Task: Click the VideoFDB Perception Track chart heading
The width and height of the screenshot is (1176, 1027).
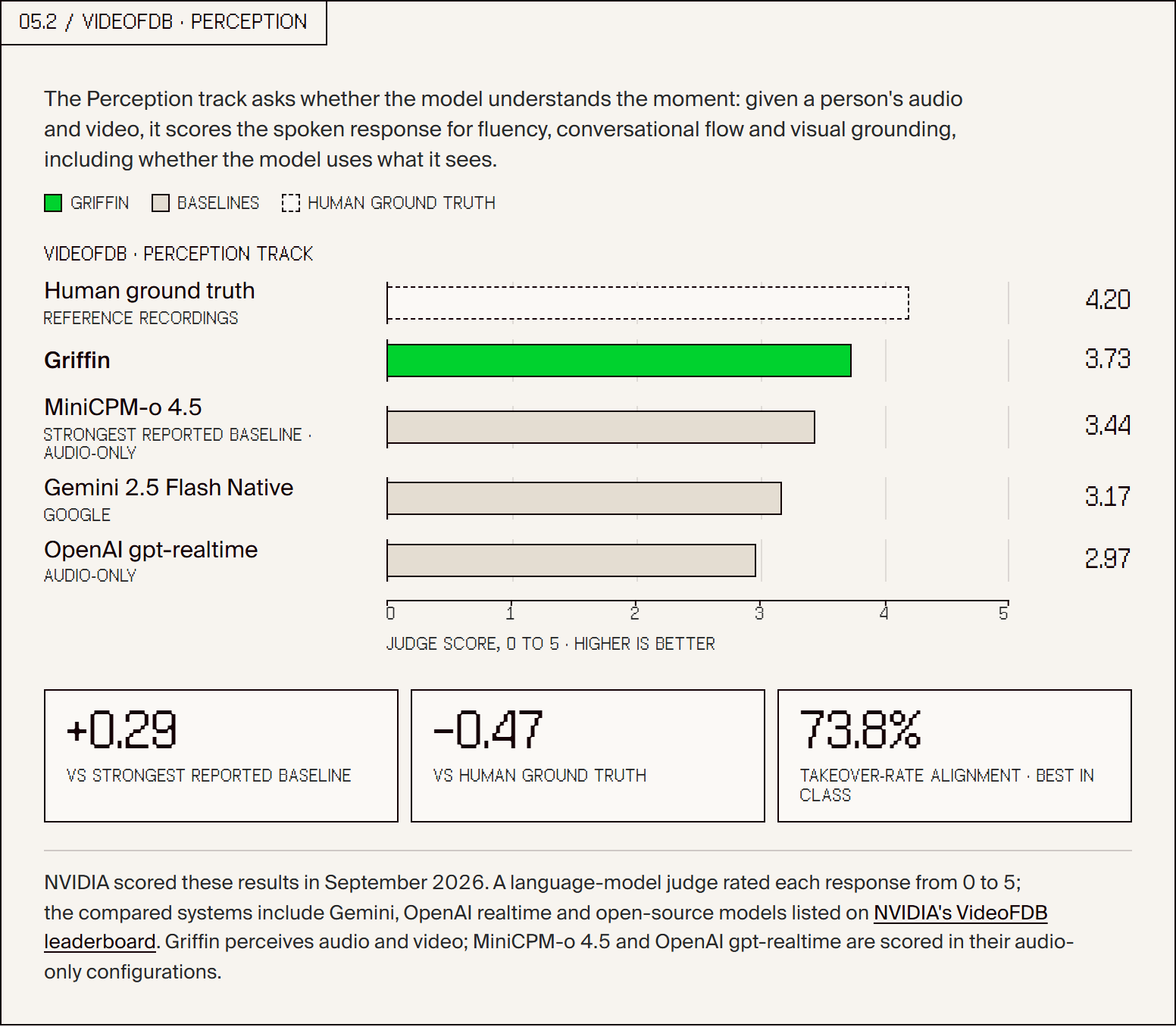Action: [179, 254]
